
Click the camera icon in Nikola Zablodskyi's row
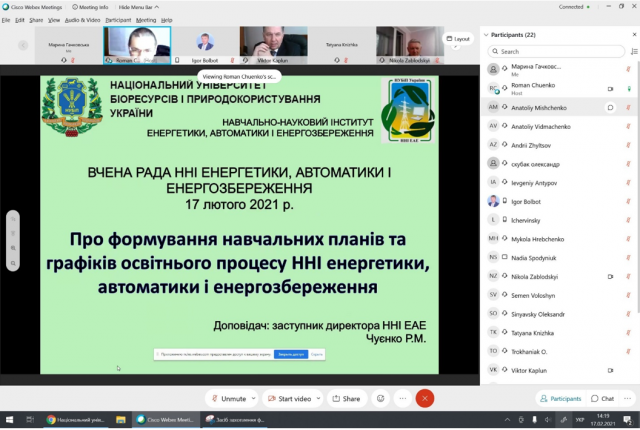pyautogui.click(x=610, y=277)
